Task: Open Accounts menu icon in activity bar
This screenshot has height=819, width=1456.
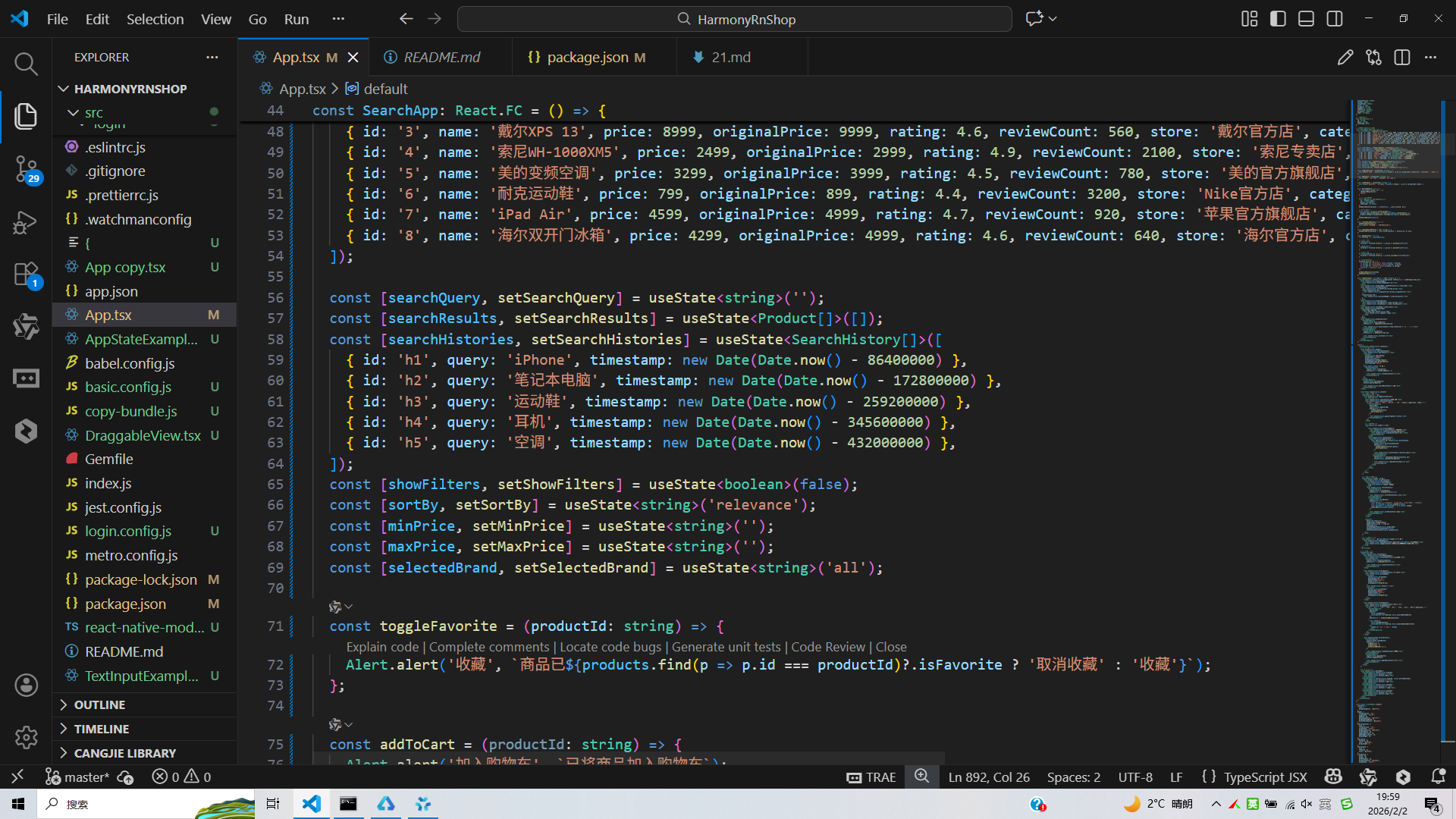Action: tap(26, 686)
